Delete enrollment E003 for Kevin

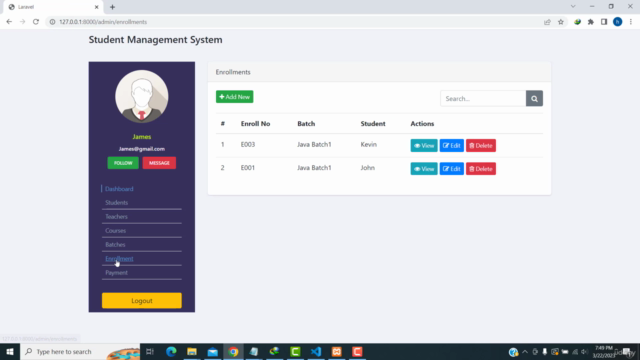(481, 146)
